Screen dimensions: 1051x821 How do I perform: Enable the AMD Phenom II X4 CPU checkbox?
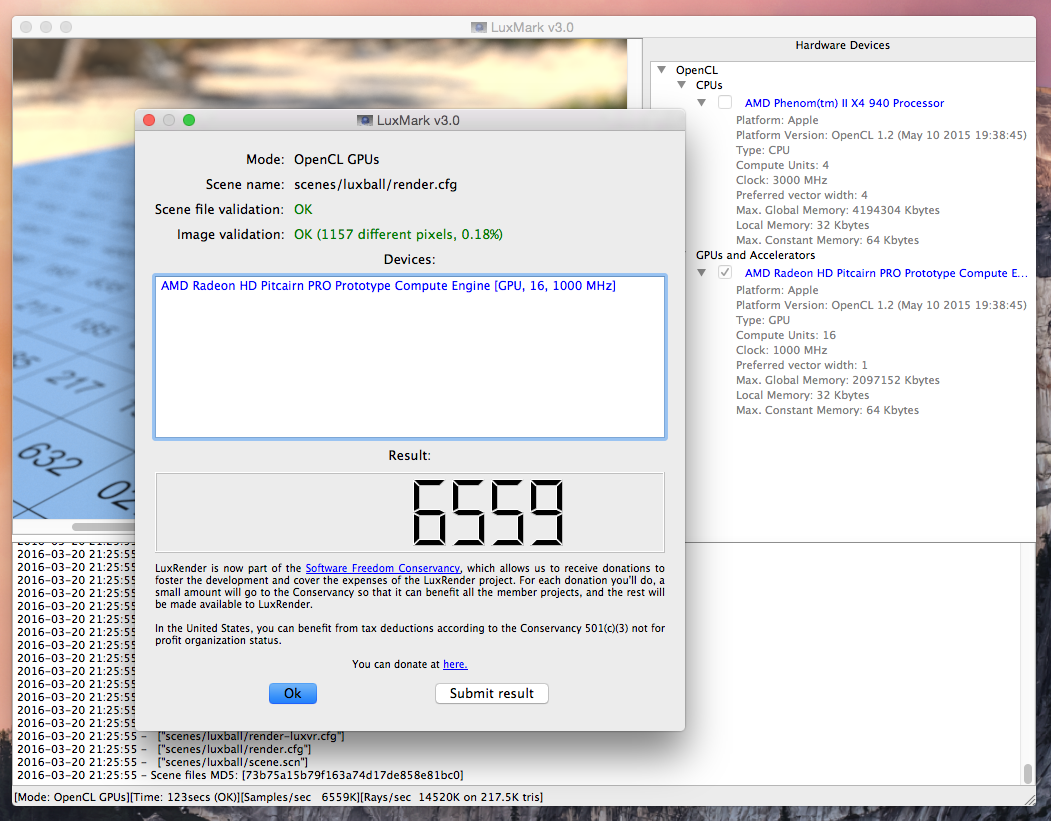[x=725, y=103]
